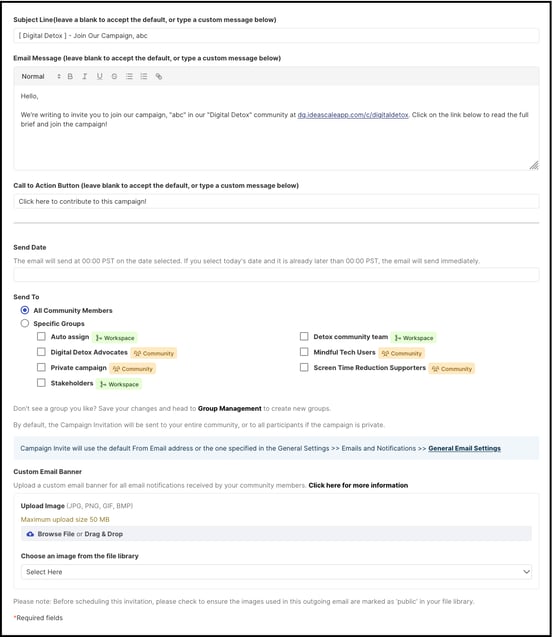Insert bulleted list in email message
Screen dimensions: 552x637
144,76
